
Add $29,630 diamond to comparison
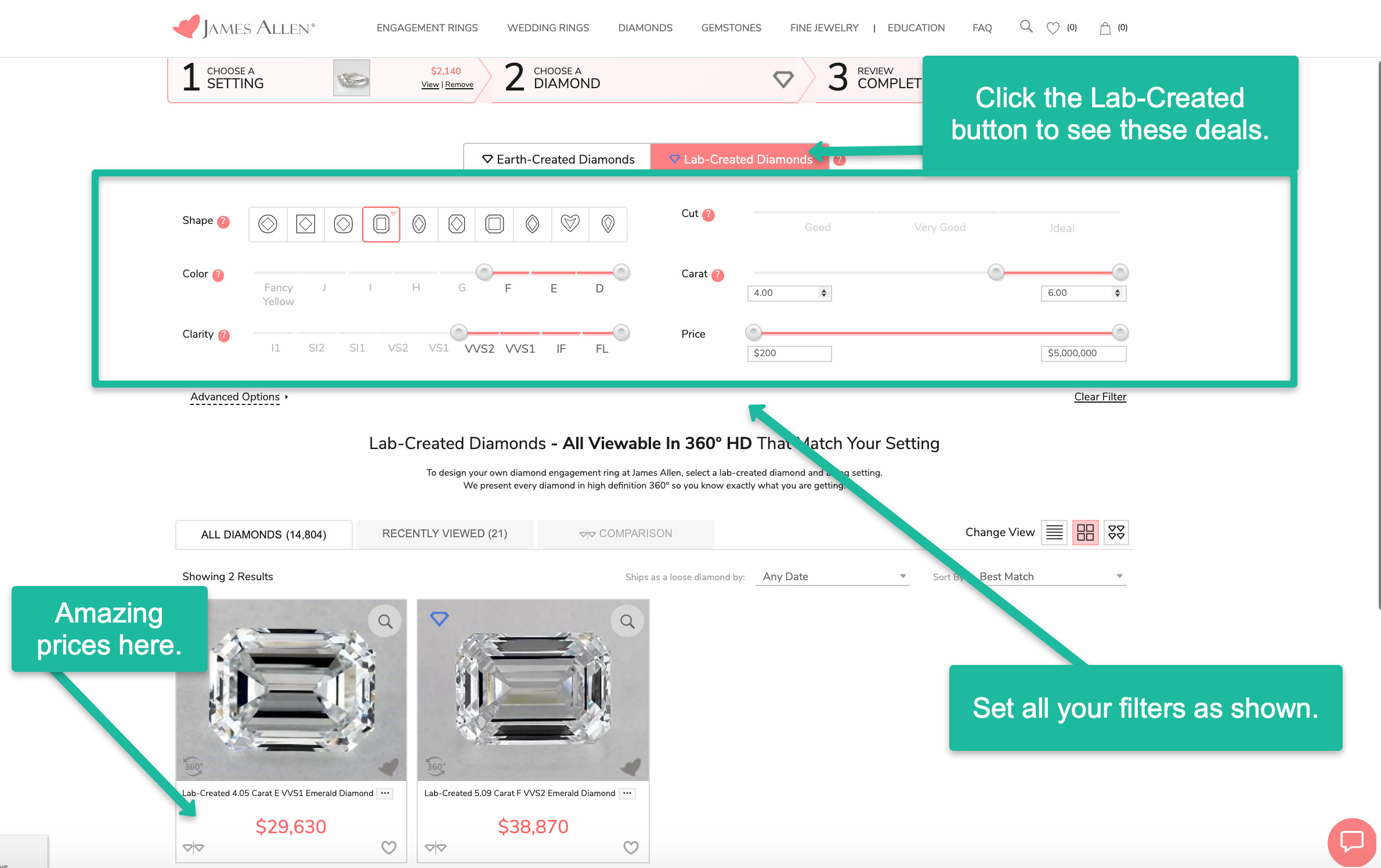193,848
